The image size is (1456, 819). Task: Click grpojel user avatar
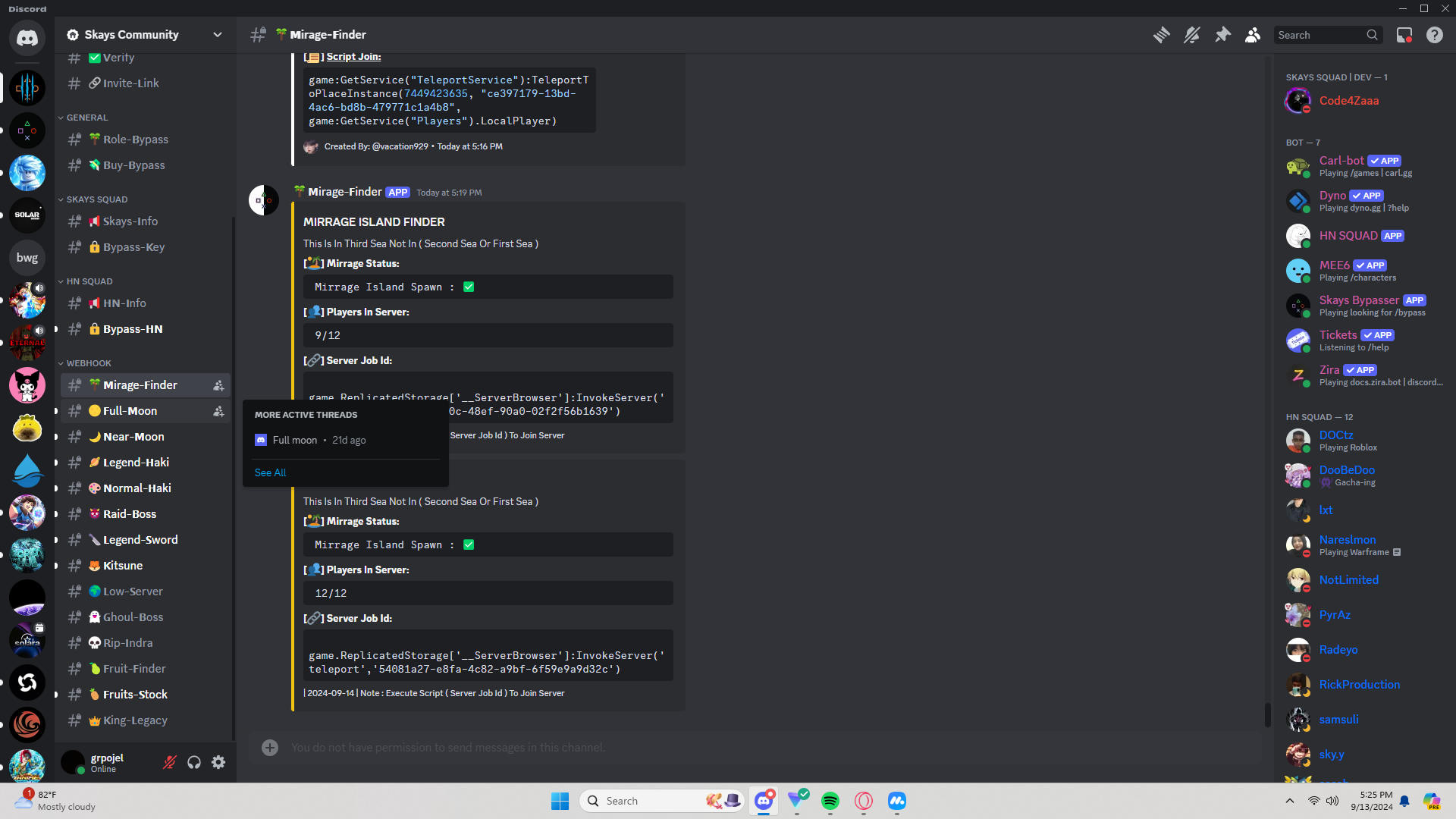click(x=73, y=762)
